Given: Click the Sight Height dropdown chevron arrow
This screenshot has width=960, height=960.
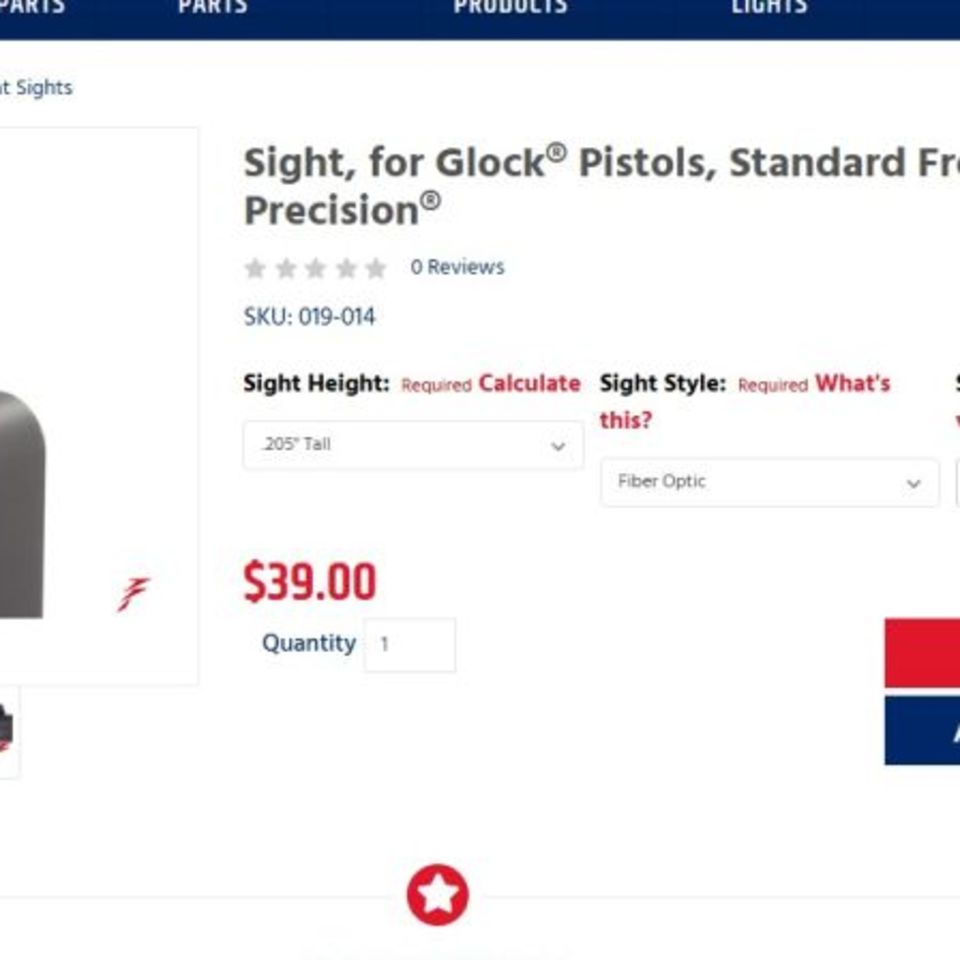Looking at the screenshot, I should click(560, 445).
